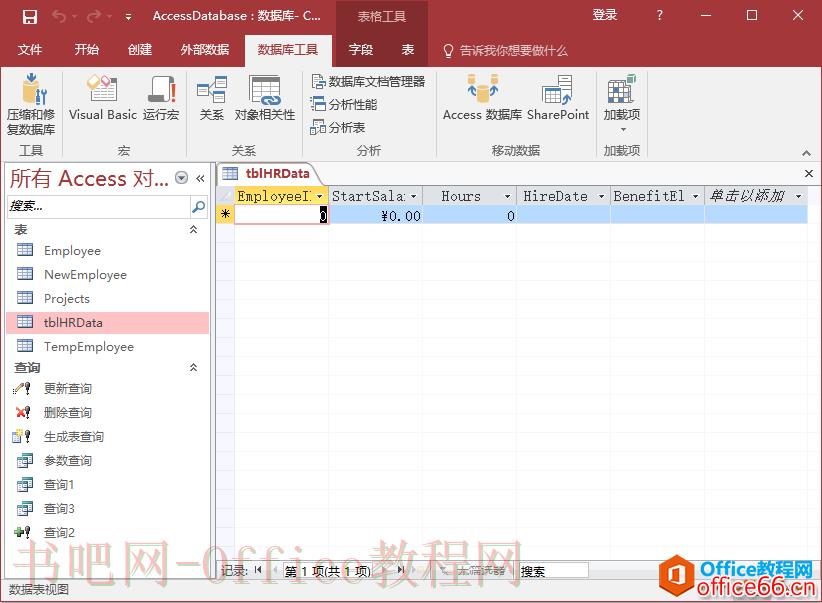Open the 加载项 (Add-ins) dropdown

click(622, 105)
